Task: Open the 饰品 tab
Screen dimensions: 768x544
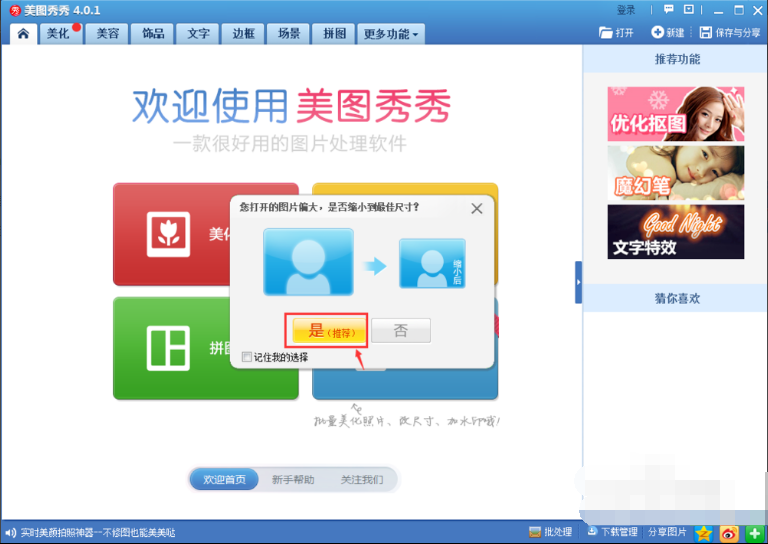Action: coord(153,34)
